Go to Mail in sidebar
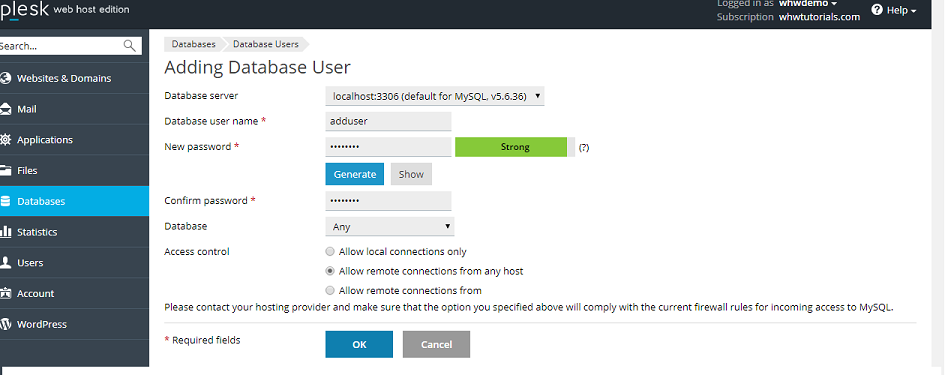This screenshot has height=375, width=948. 27,109
